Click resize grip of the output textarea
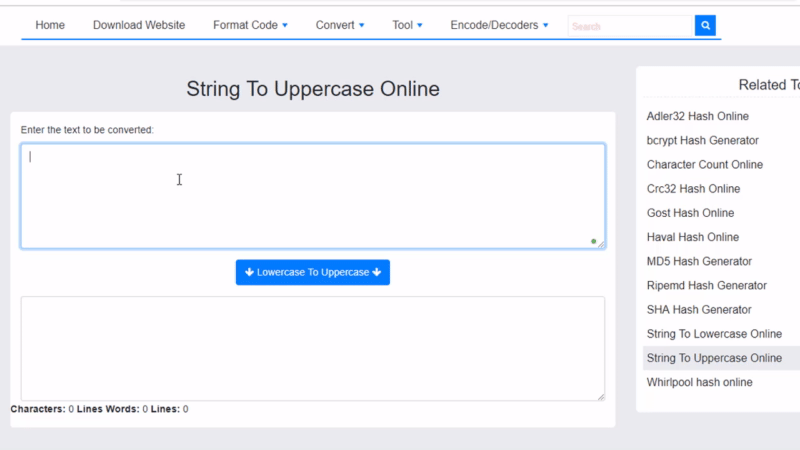The height and width of the screenshot is (450, 800). tap(601, 397)
